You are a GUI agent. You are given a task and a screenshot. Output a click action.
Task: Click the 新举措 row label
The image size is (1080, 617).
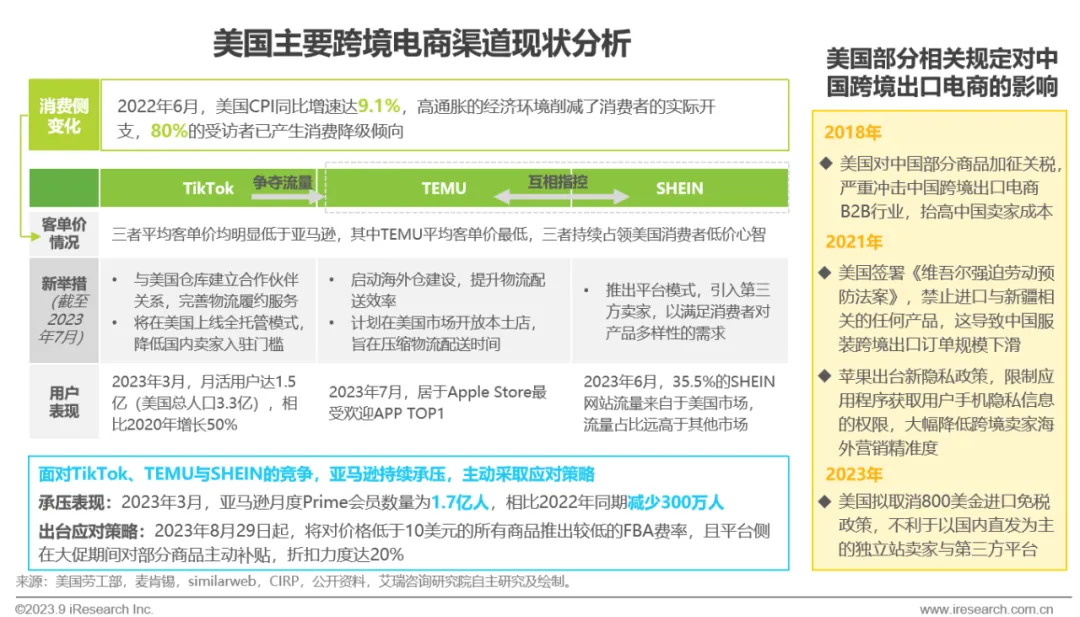[x=64, y=310]
